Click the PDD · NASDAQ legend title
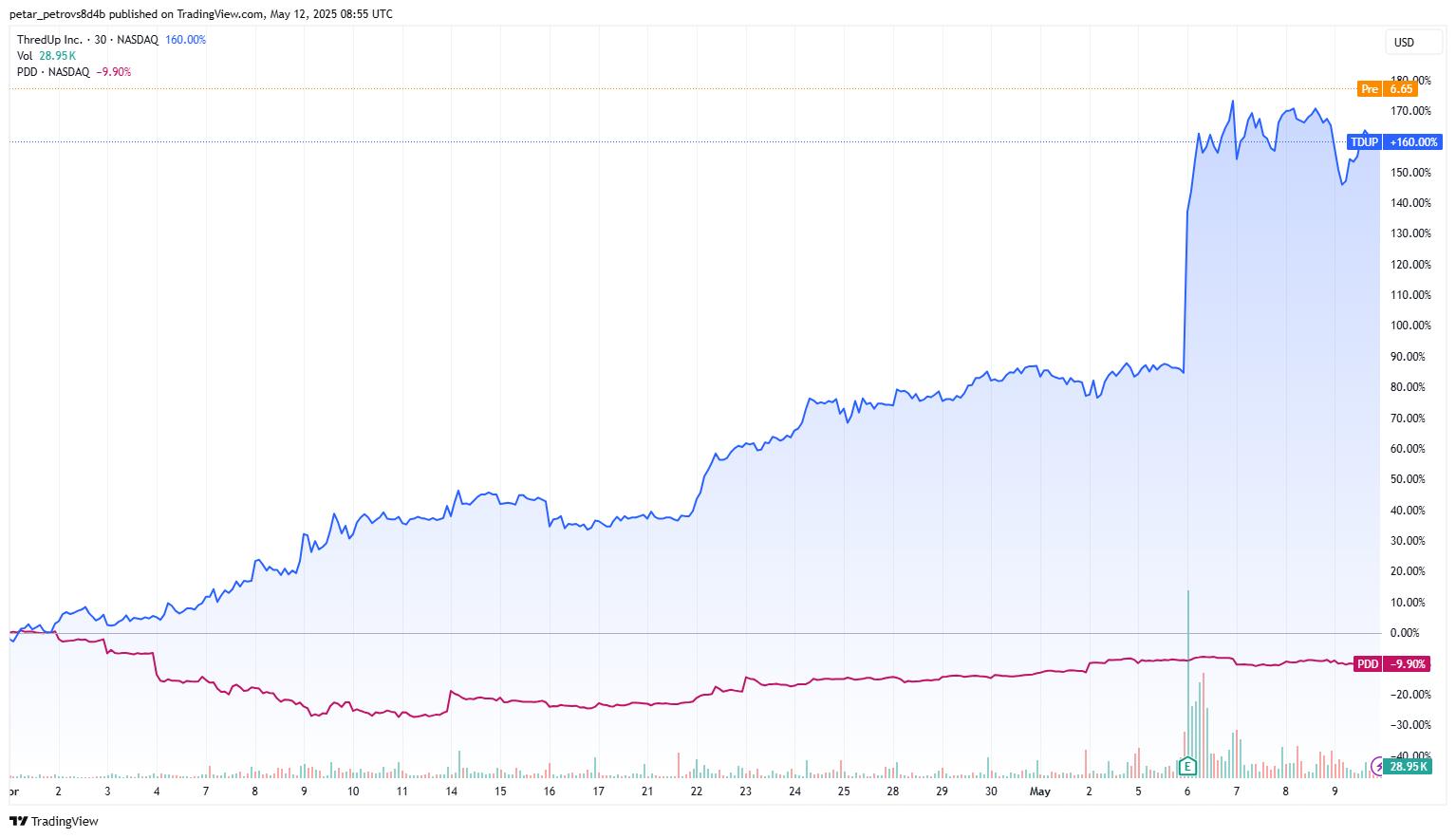This screenshot has height=838, width=1456. (53, 72)
